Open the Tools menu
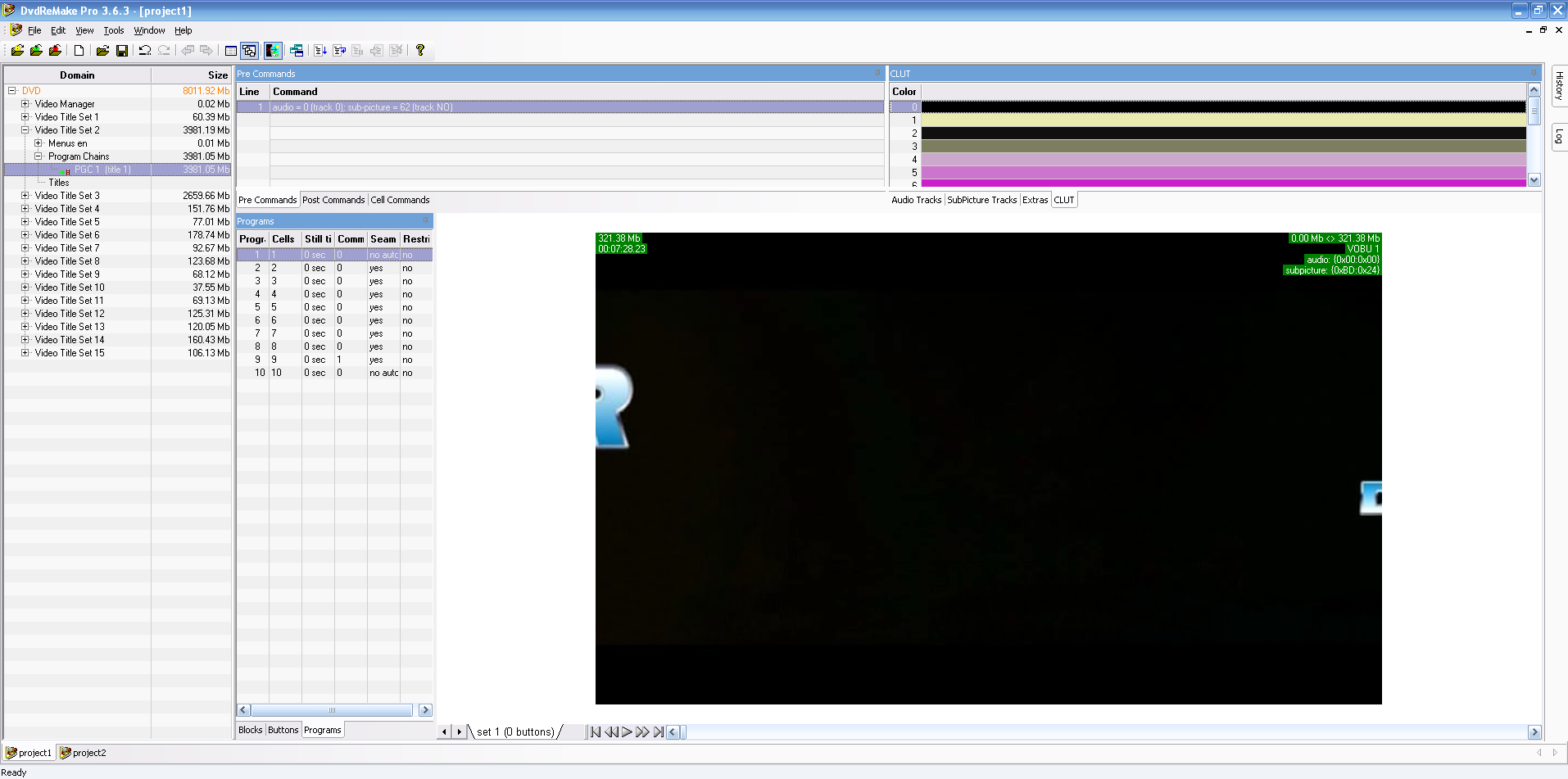1568x779 pixels. (113, 30)
